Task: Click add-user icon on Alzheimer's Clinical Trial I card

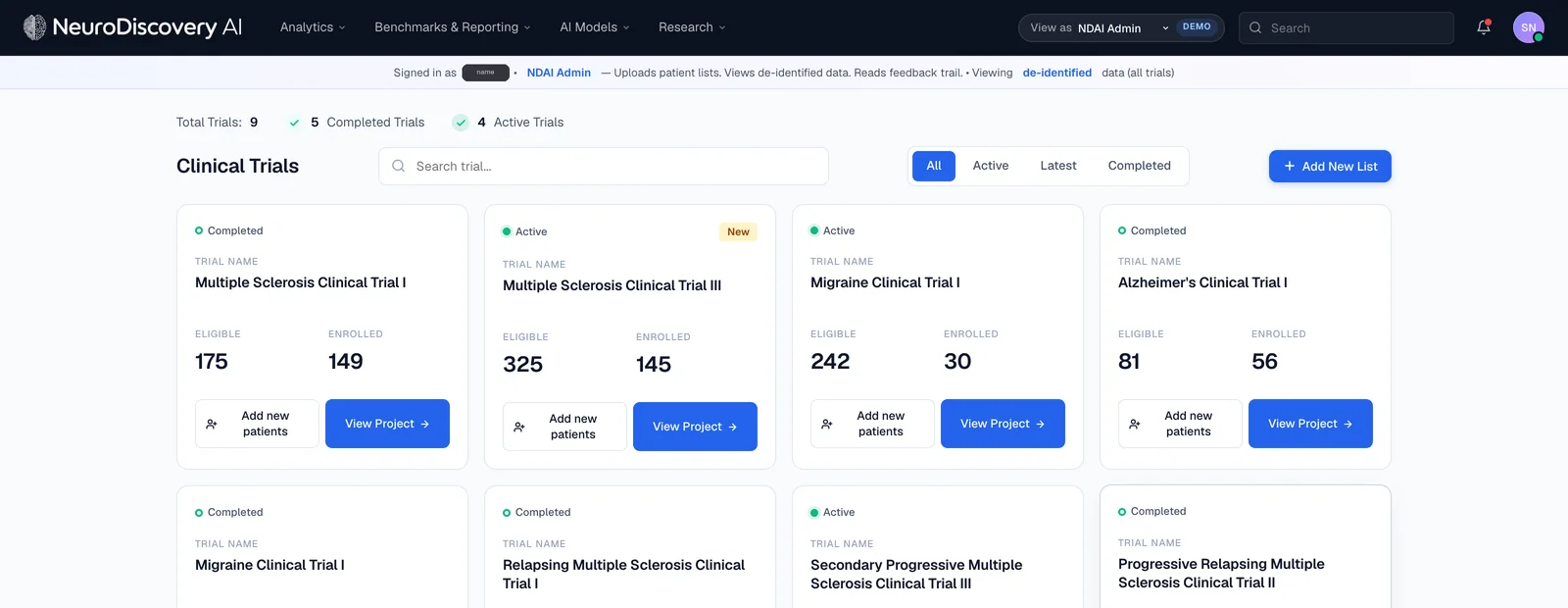Action: pyautogui.click(x=1135, y=424)
